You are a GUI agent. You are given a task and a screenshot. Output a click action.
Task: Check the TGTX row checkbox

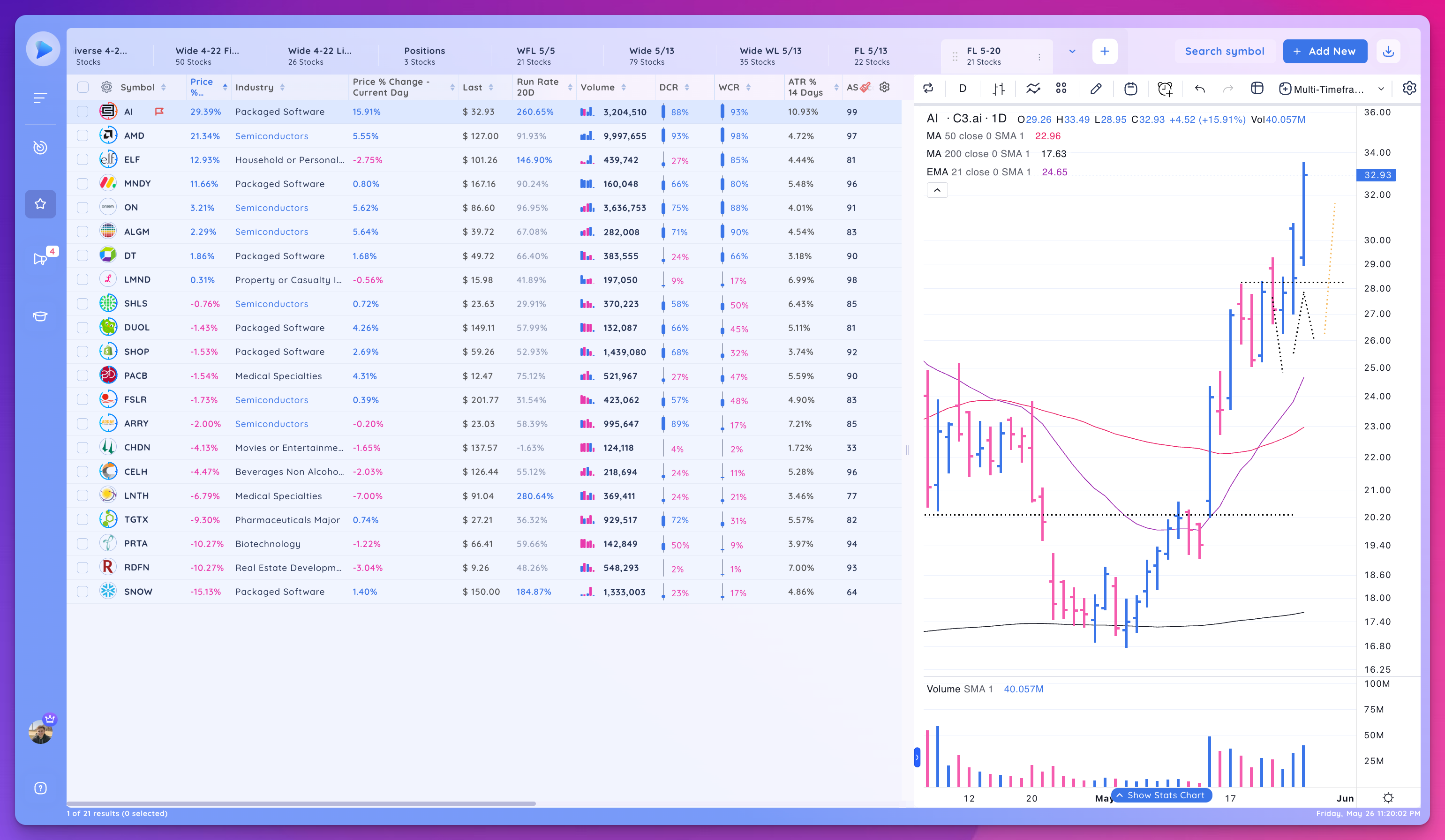tap(83, 519)
